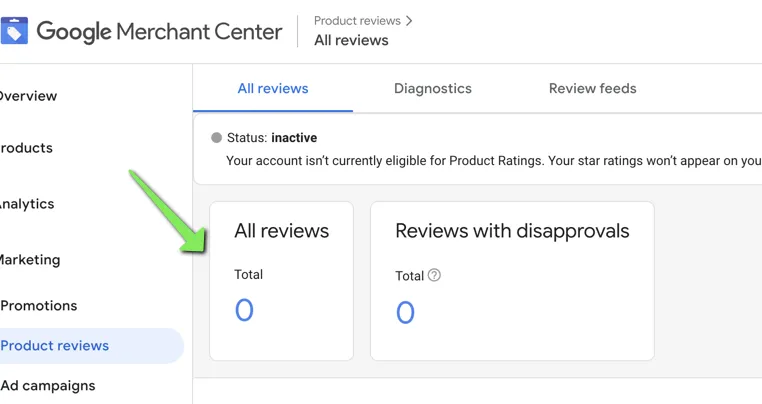Open Ad campaigns in the sidebar
762x404 pixels.
coord(48,386)
